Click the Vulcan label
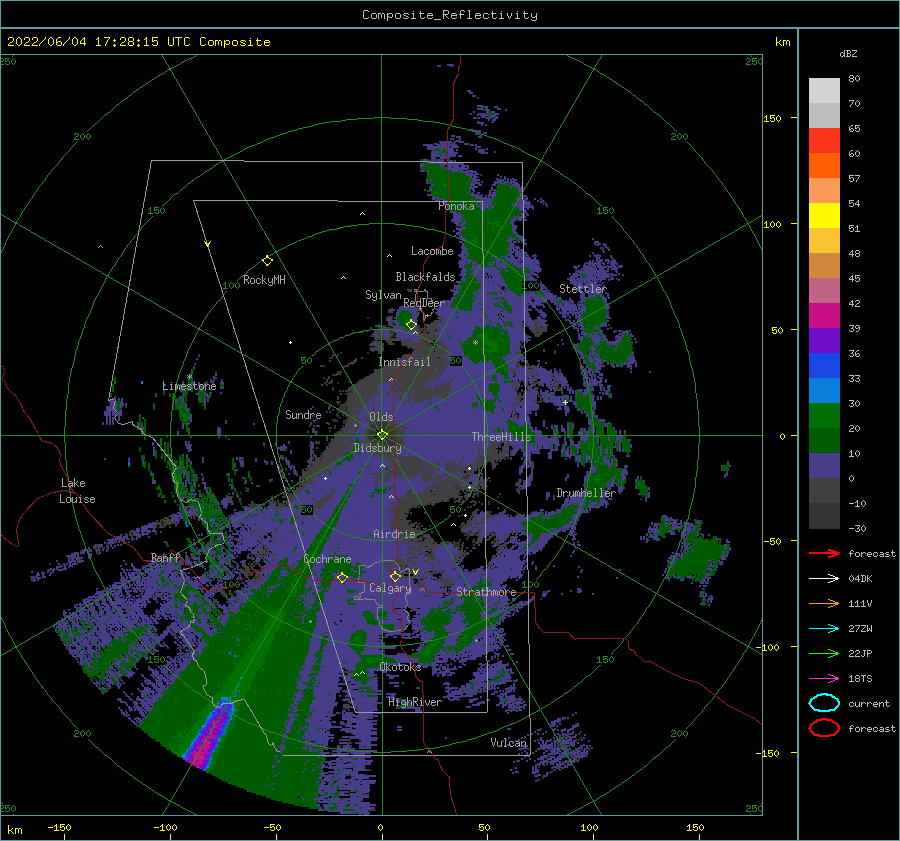 coord(509,743)
